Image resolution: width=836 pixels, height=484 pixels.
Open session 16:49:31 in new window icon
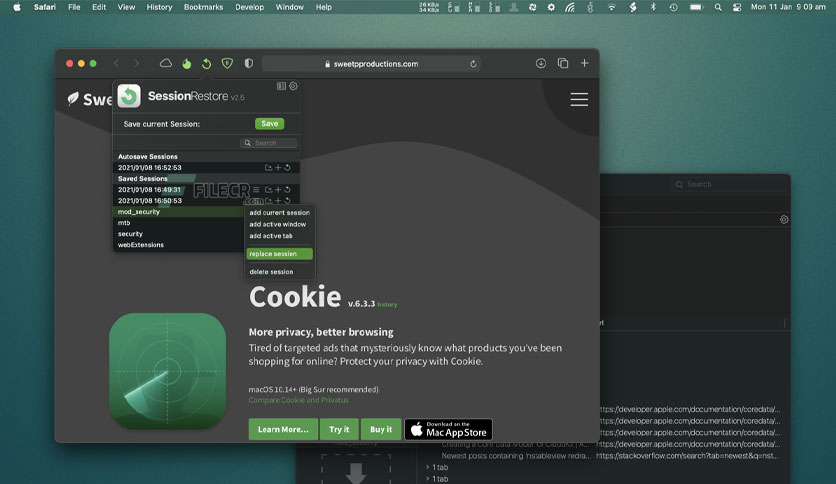(x=269, y=190)
